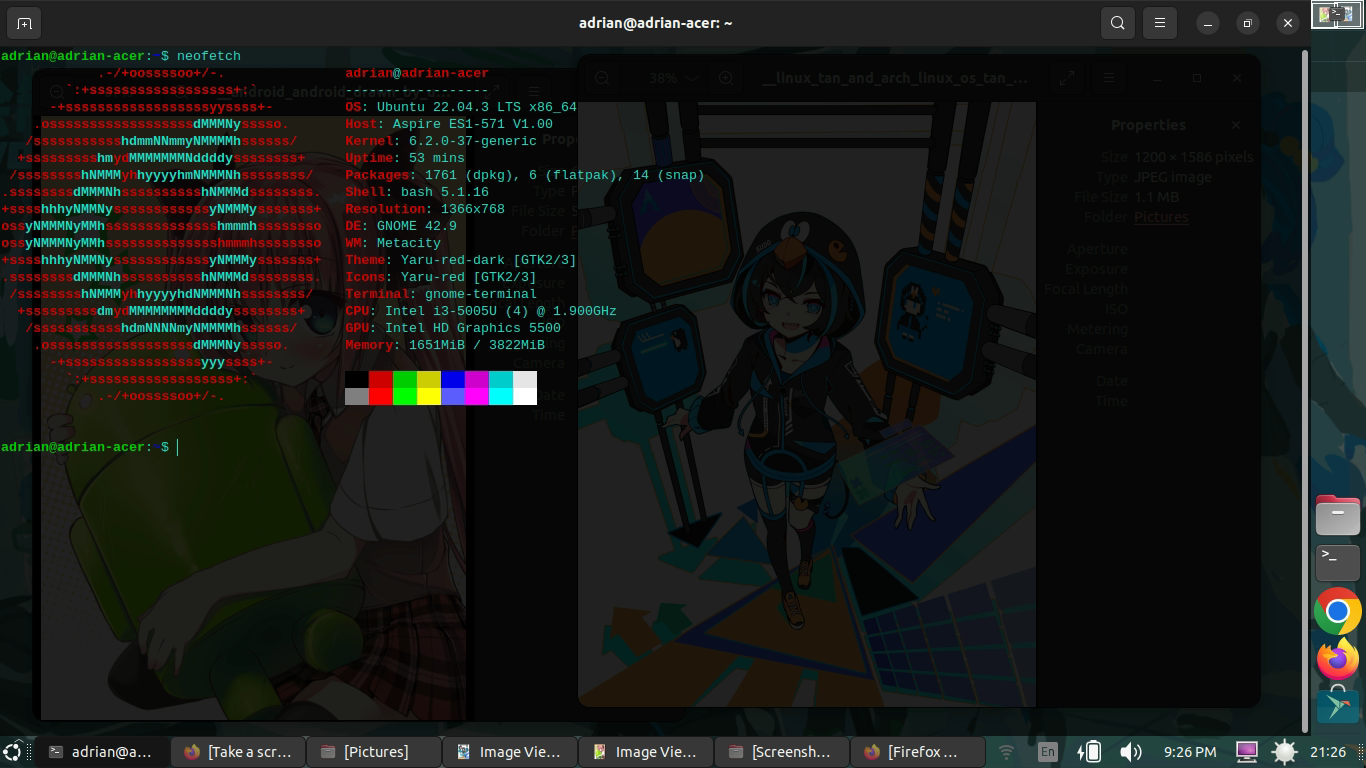Click the display monitor tray icon
Viewport: 1366px width, 768px height.
click(1246, 751)
